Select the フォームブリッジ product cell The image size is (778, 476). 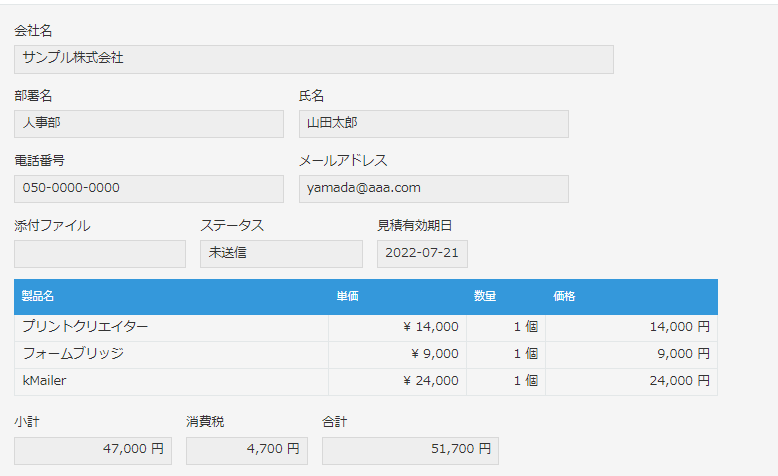click(171, 354)
